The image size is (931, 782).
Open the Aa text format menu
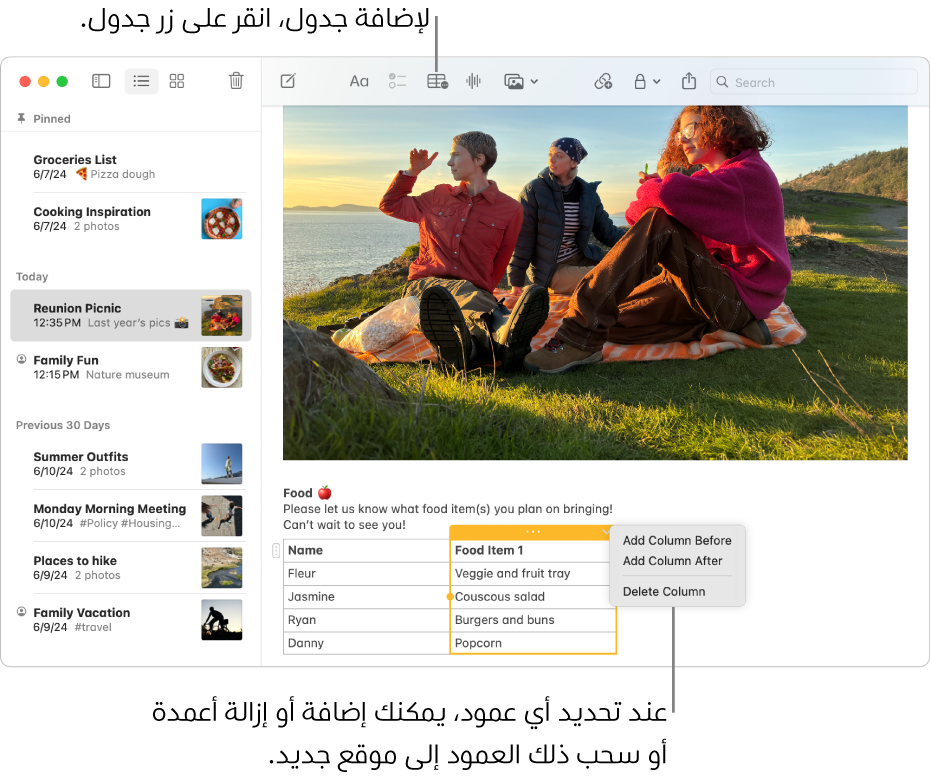pos(359,81)
